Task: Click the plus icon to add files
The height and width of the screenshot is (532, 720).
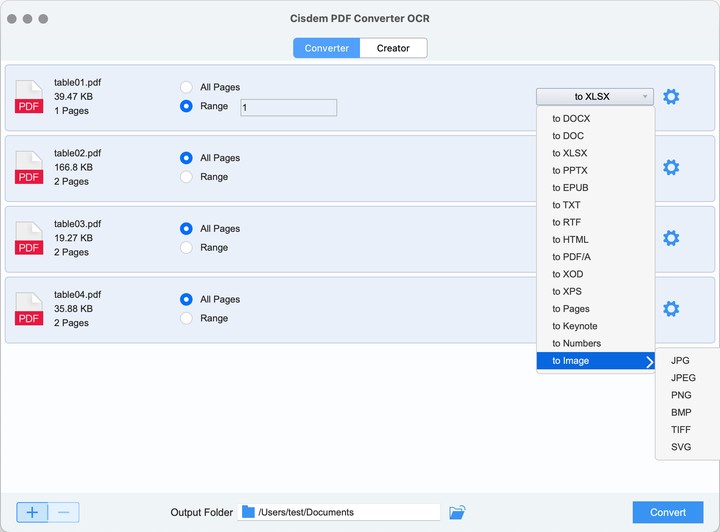Action: pos(32,512)
